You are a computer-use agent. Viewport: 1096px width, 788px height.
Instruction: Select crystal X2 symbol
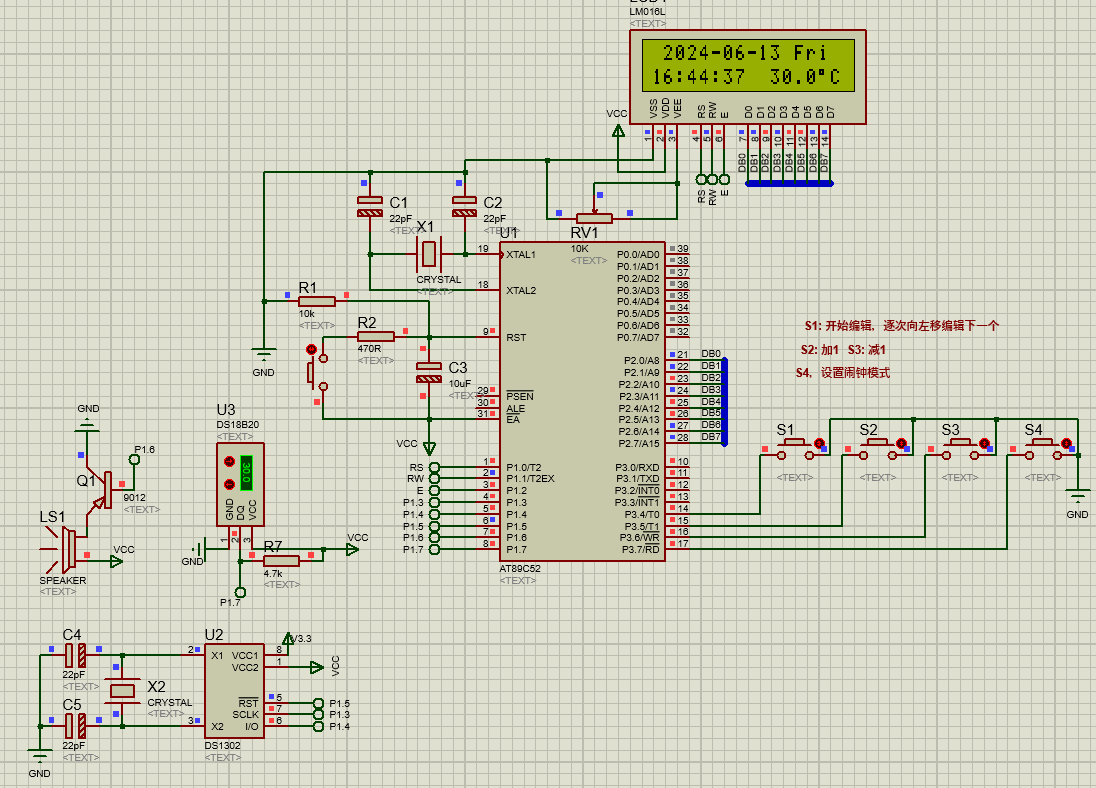click(x=122, y=691)
